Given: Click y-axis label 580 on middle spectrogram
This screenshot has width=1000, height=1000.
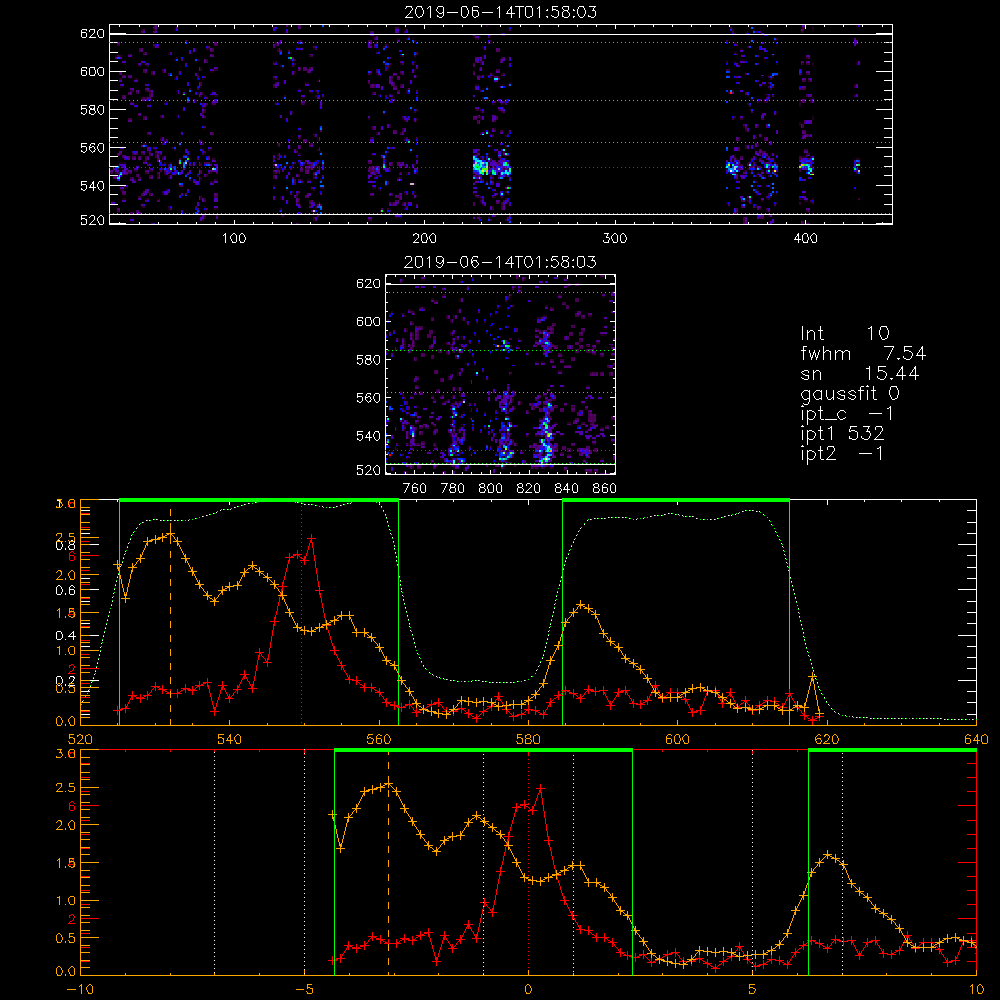Looking at the screenshot, I should pyautogui.click(x=369, y=360).
